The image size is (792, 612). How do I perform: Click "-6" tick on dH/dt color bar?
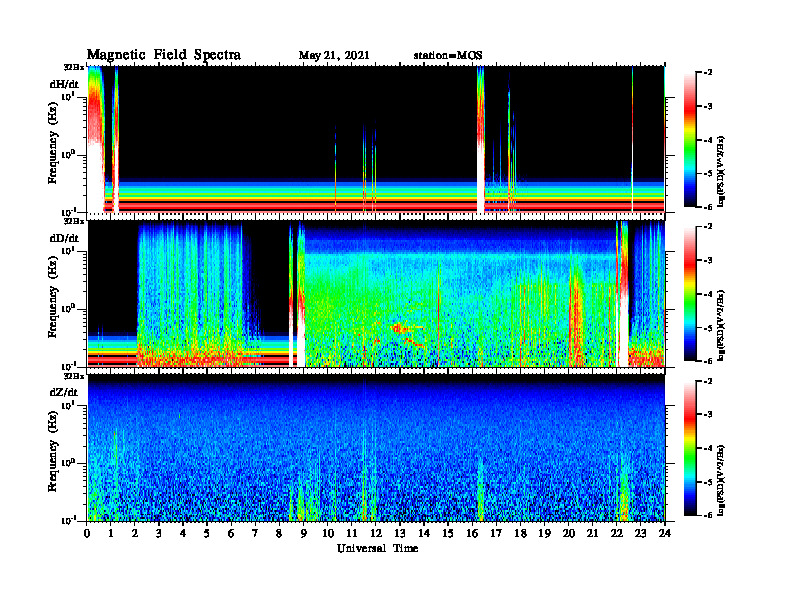708,207
